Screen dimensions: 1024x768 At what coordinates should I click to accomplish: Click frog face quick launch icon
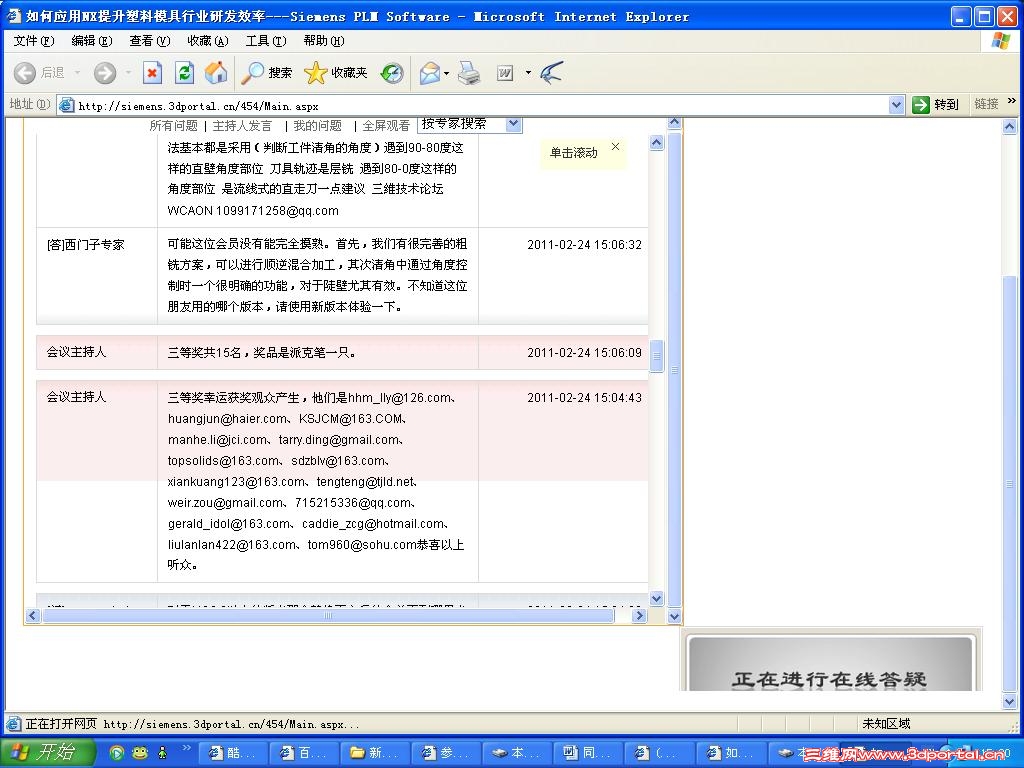click(140, 753)
